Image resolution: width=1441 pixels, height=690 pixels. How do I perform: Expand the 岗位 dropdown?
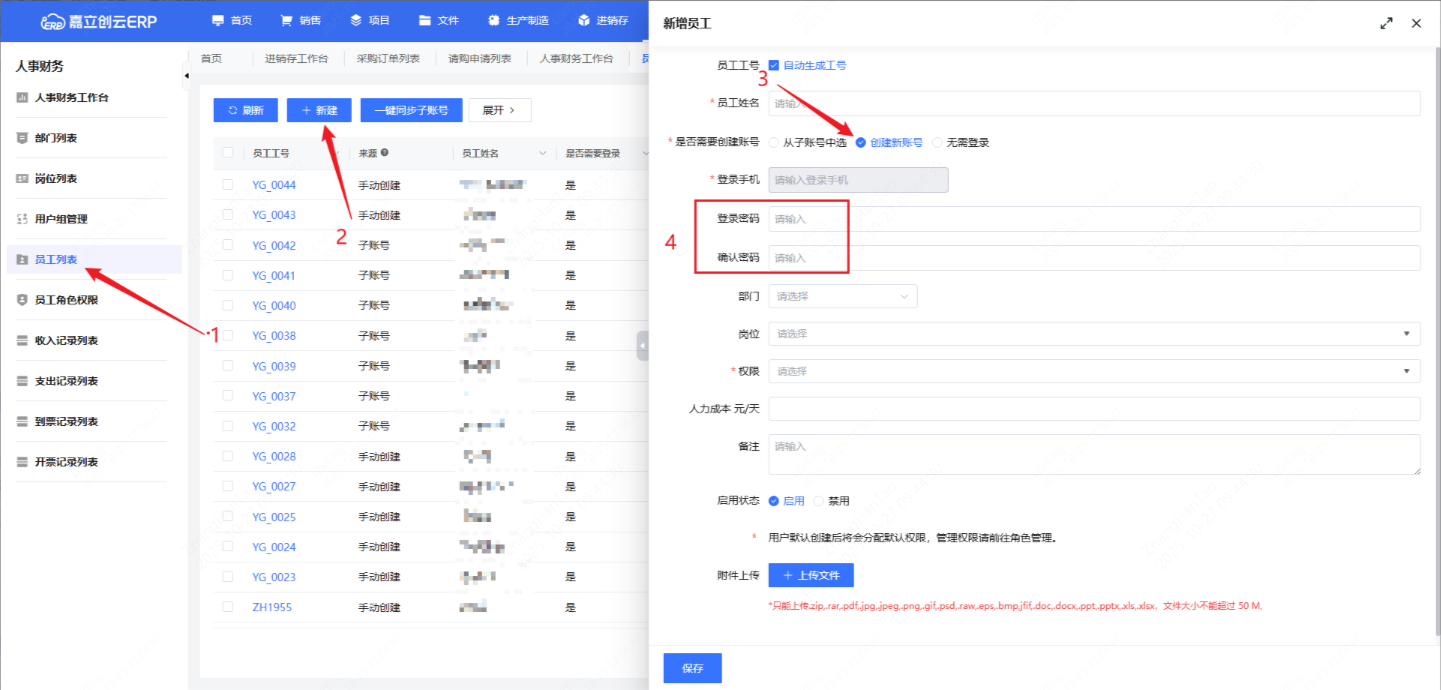point(1093,333)
